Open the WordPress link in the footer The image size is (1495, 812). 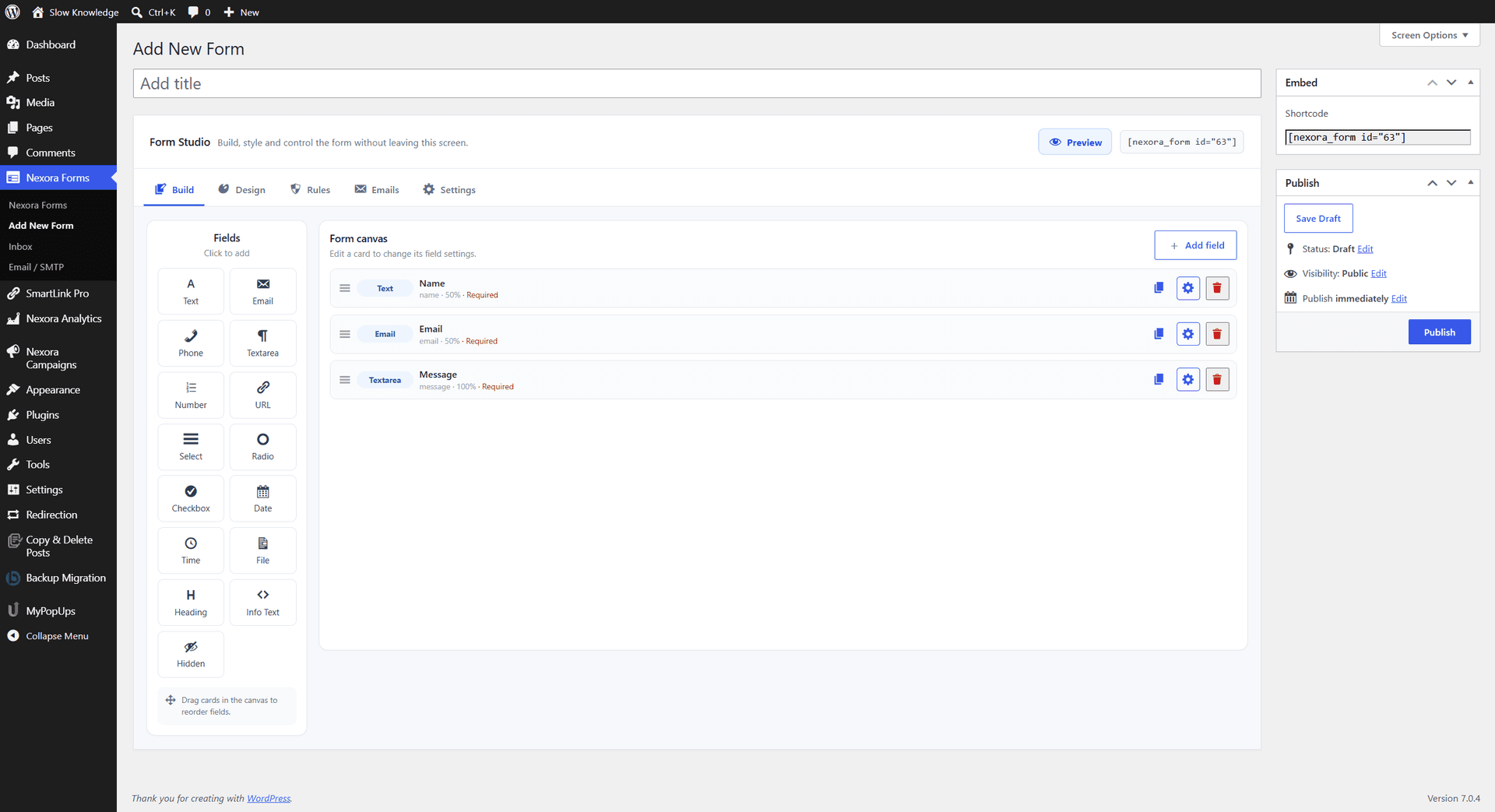coord(269,798)
